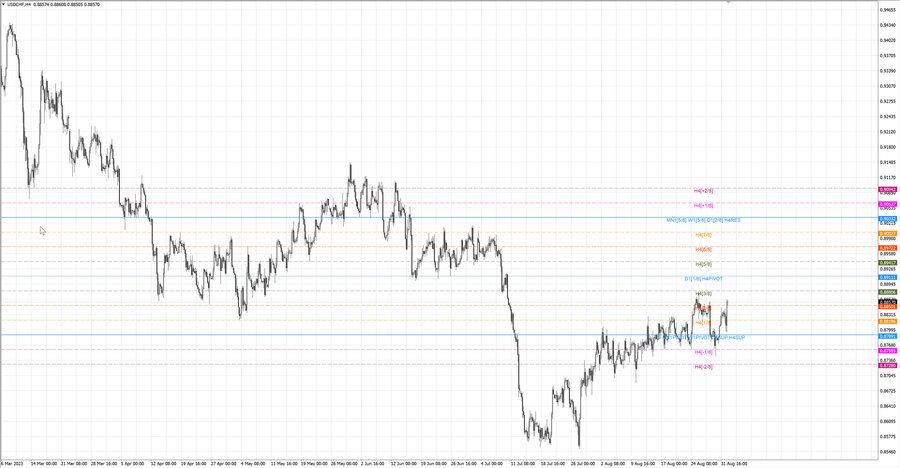
Task: Select the D1[1/8] H4PIVOT label
Action: [704, 279]
